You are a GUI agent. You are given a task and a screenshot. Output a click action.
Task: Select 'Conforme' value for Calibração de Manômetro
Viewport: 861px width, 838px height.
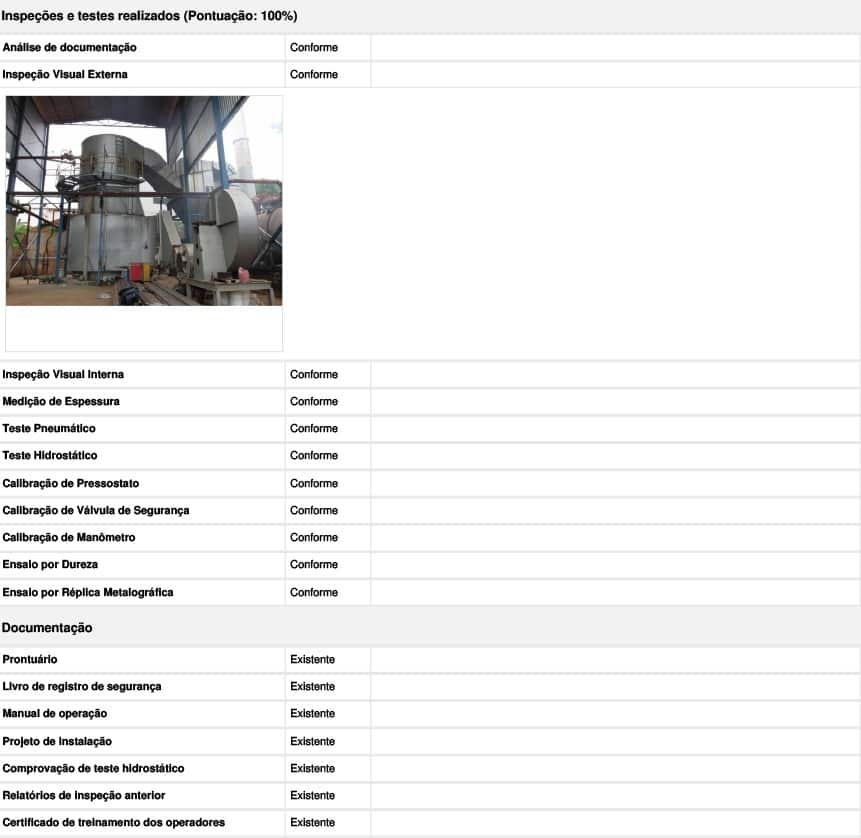coord(314,537)
